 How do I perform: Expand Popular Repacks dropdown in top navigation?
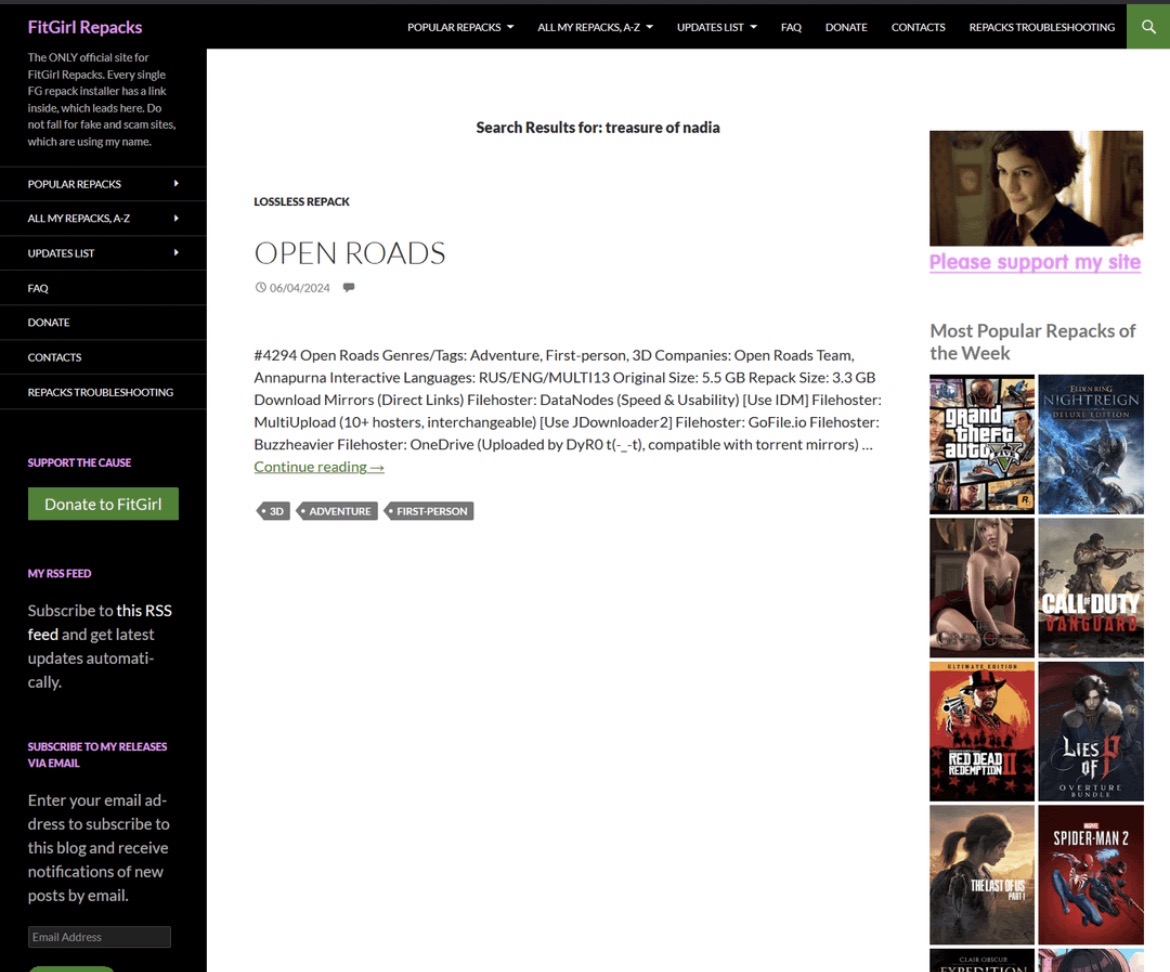pyautogui.click(x=510, y=27)
